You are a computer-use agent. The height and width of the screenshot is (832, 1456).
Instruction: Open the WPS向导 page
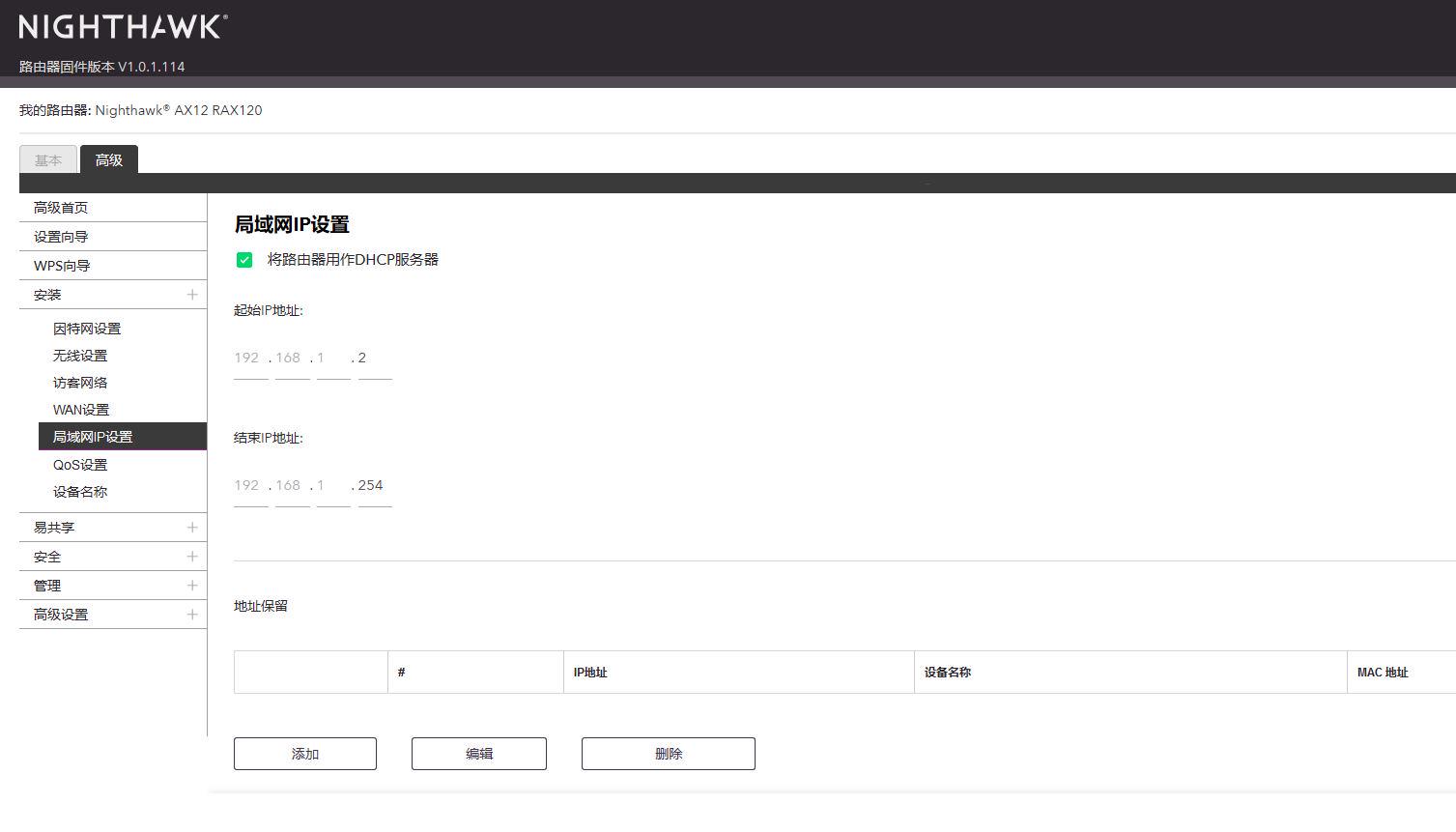tap(61, 265)
